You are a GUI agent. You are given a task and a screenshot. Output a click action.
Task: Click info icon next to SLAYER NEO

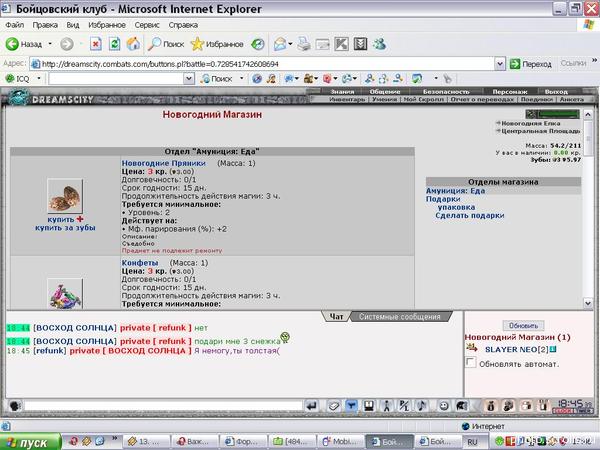click(553, 349)
